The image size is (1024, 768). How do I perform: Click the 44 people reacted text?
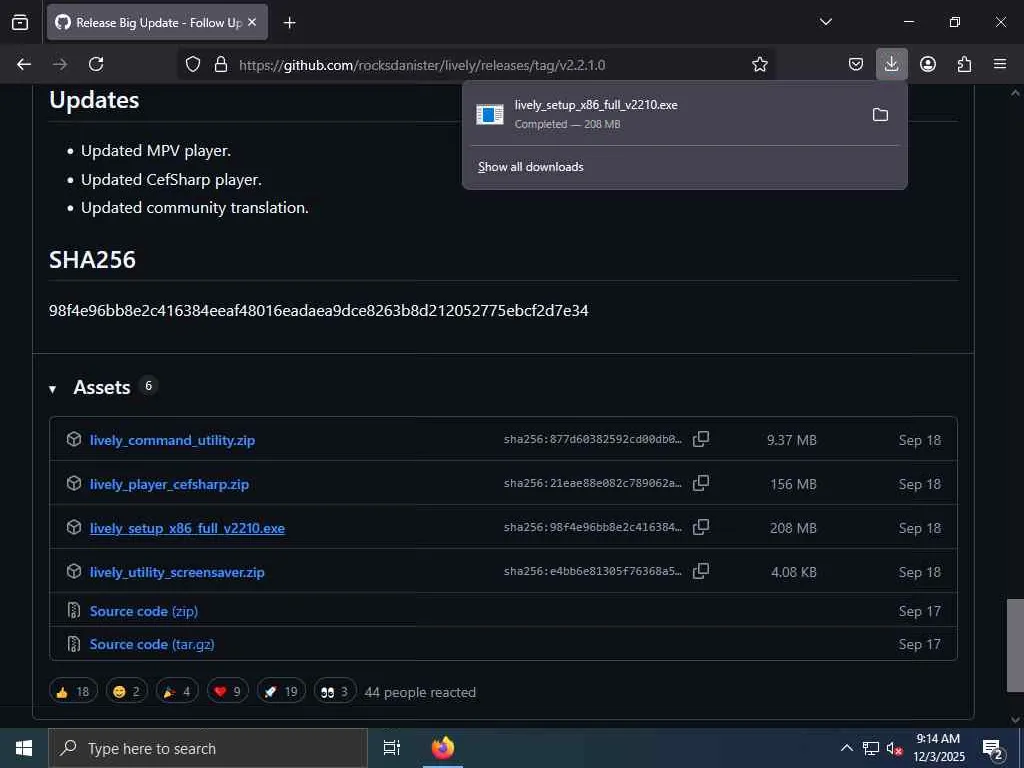420,692
